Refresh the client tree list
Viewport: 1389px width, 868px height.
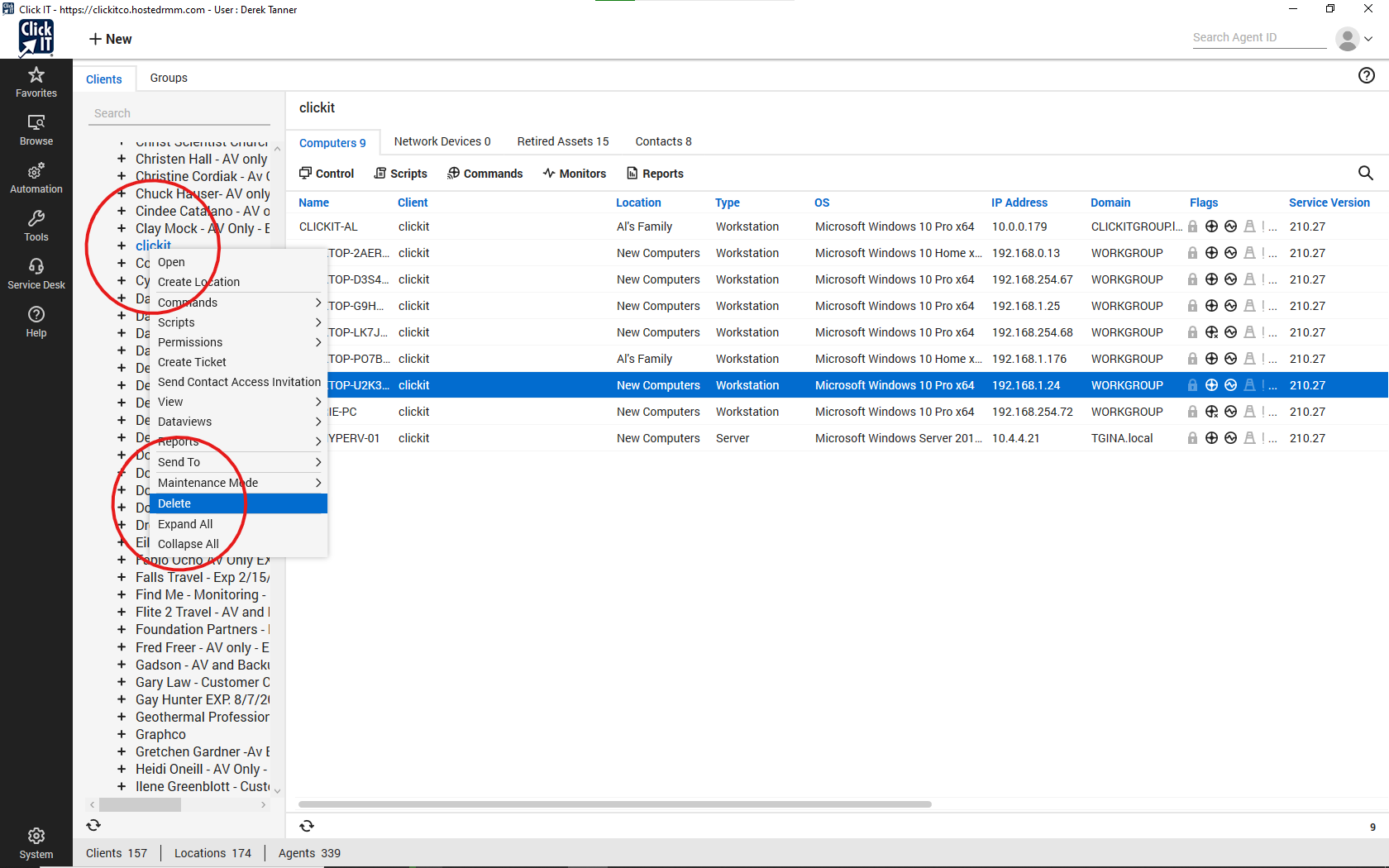pos(93,825)
